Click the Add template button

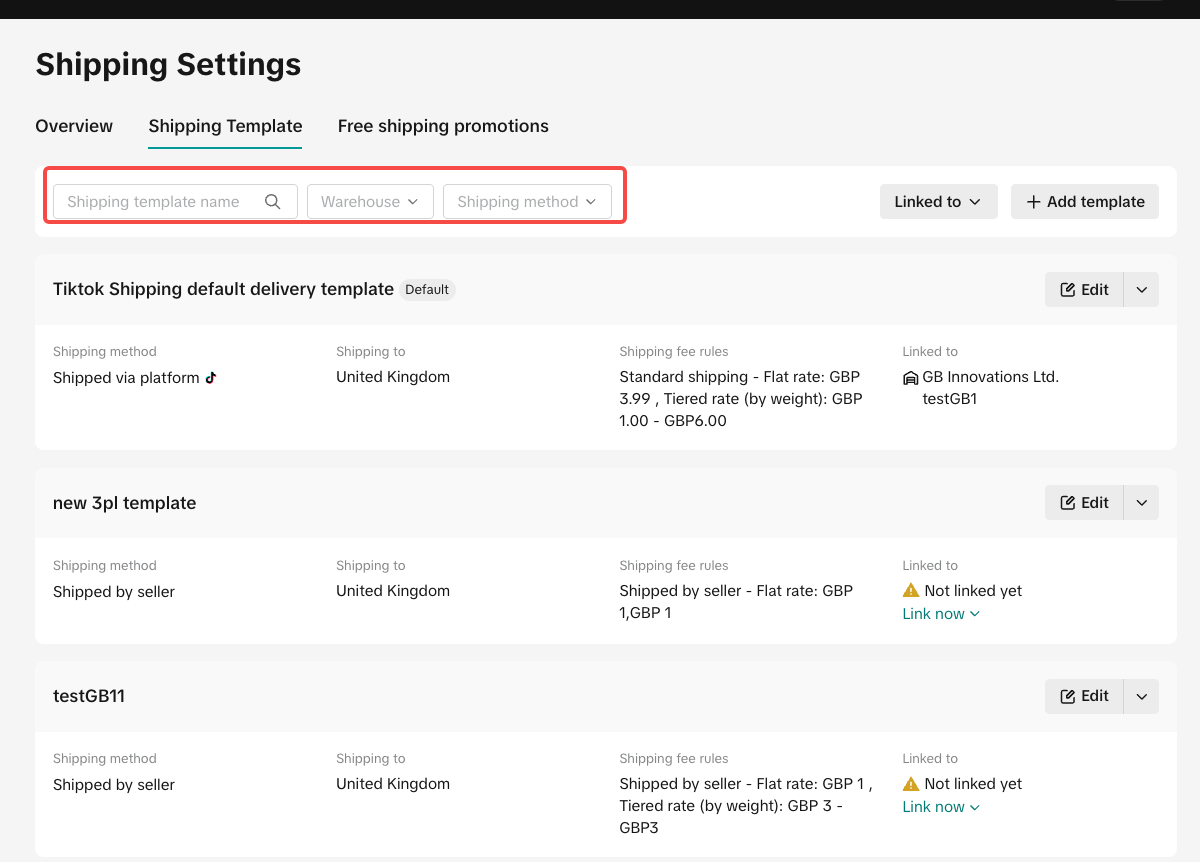point(1084,202)
